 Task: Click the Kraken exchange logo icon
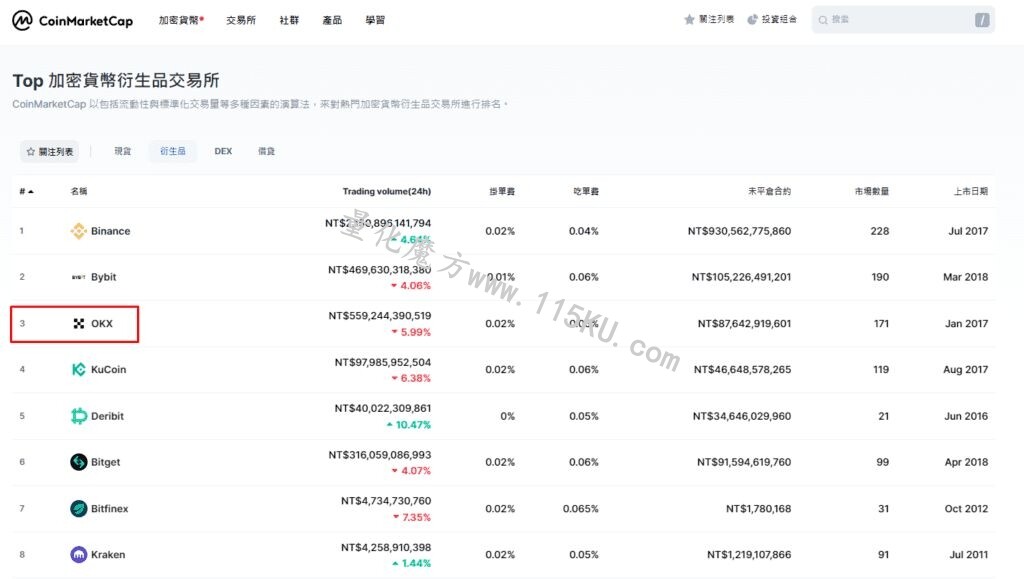[78, 555]
